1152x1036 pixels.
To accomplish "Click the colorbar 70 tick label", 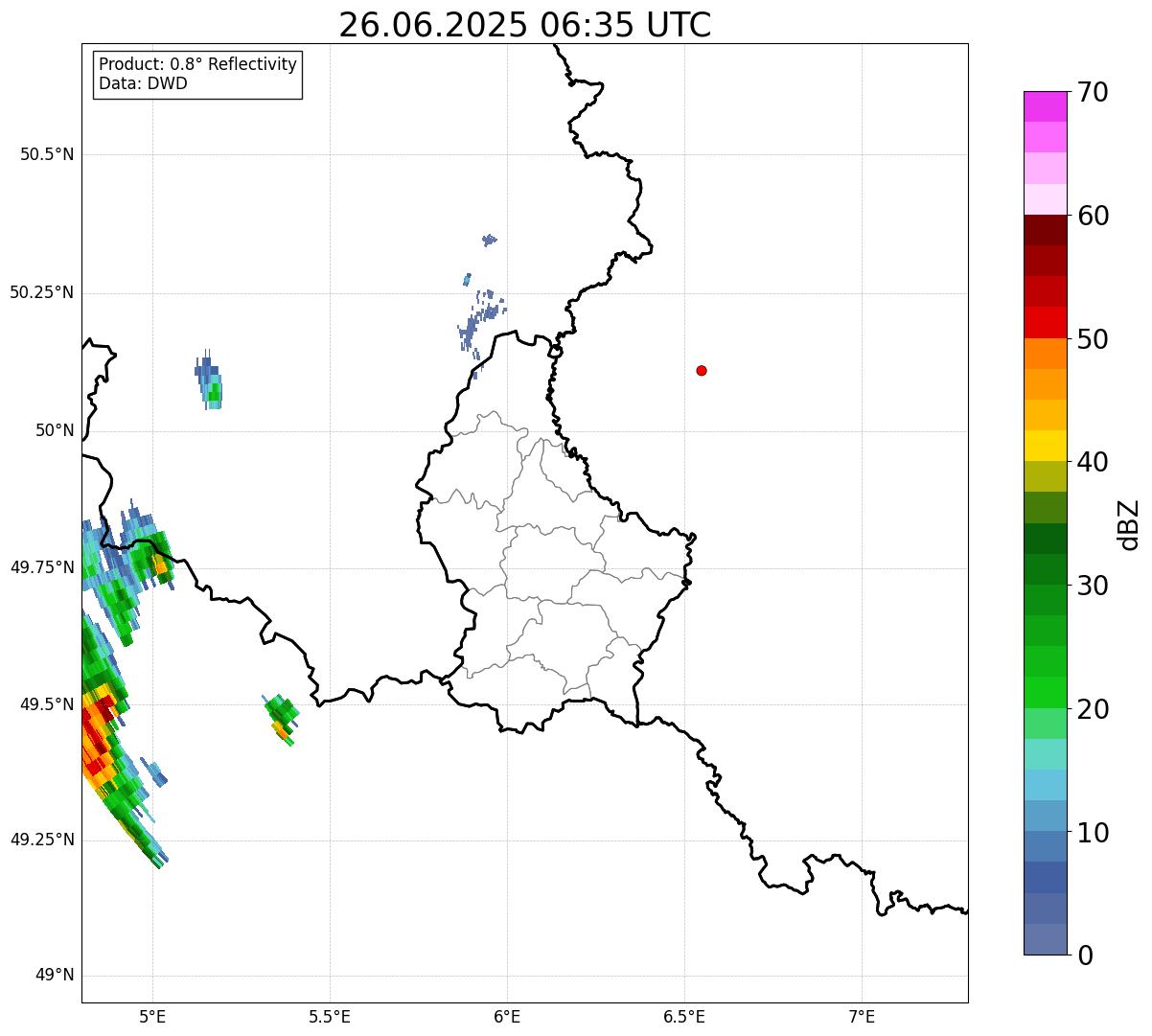I will 1093,92.
